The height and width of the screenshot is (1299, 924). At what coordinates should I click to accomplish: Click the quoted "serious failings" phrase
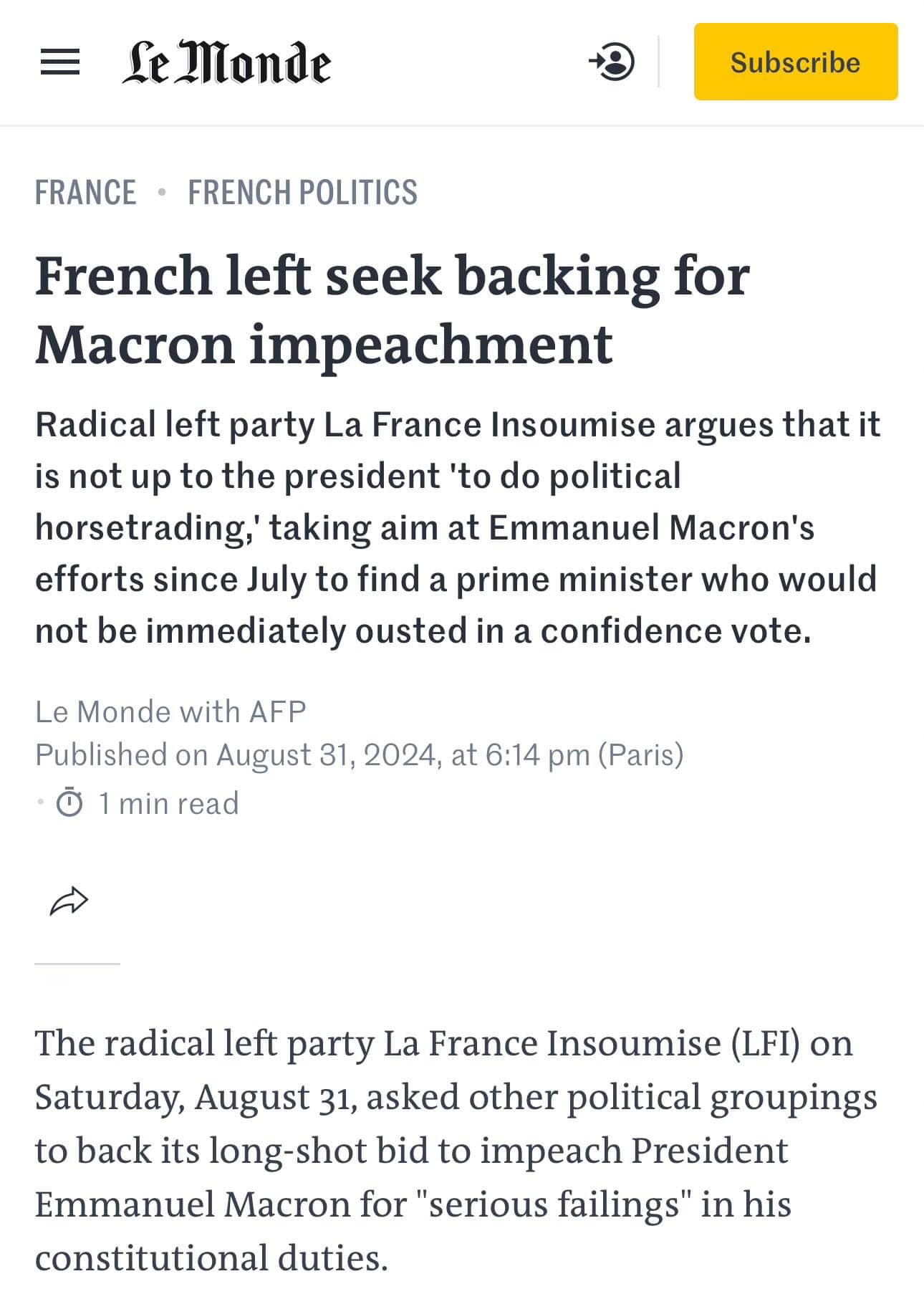click(x=554, y=1204)
